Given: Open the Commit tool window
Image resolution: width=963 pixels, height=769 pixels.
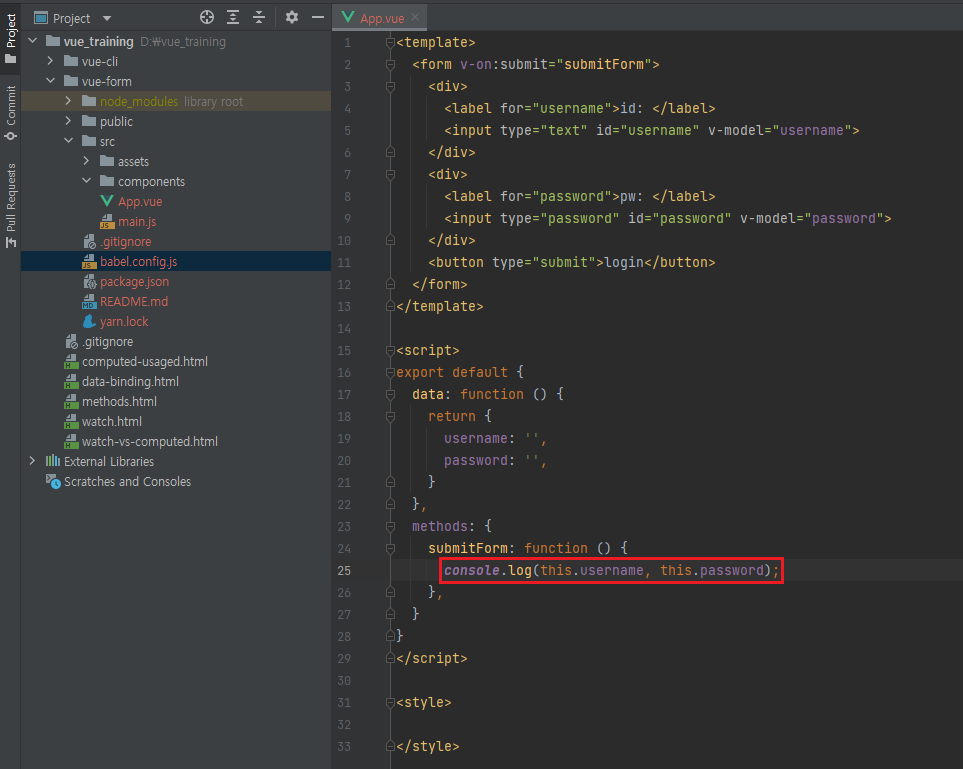Looking at the screenshot, I should click(x=11, y=111).
